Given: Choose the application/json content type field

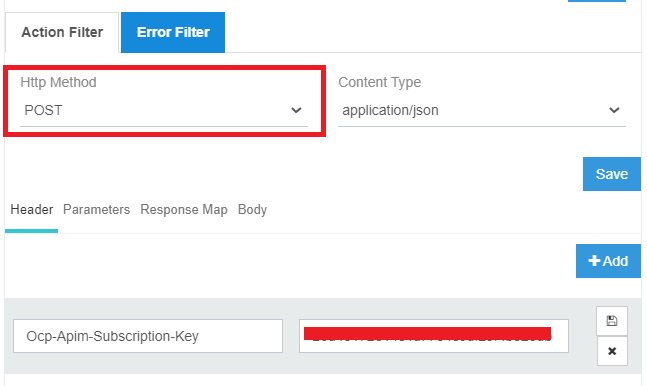Looking at the screenshot, I should [482, 110].
